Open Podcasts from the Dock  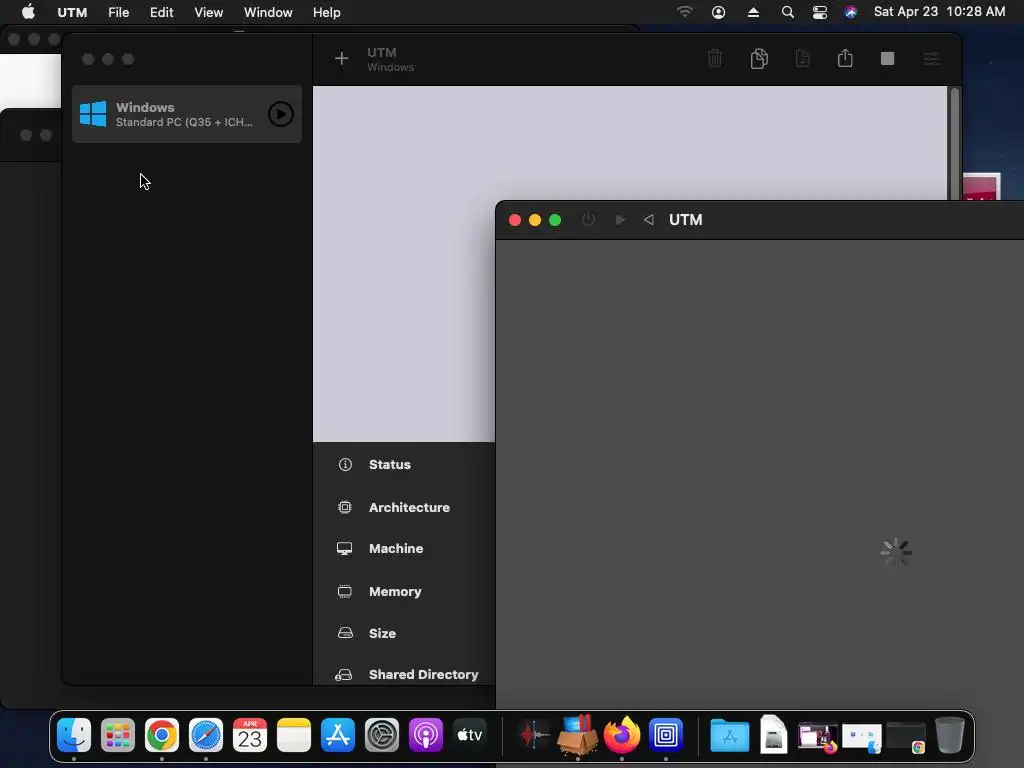coord(426,735)
